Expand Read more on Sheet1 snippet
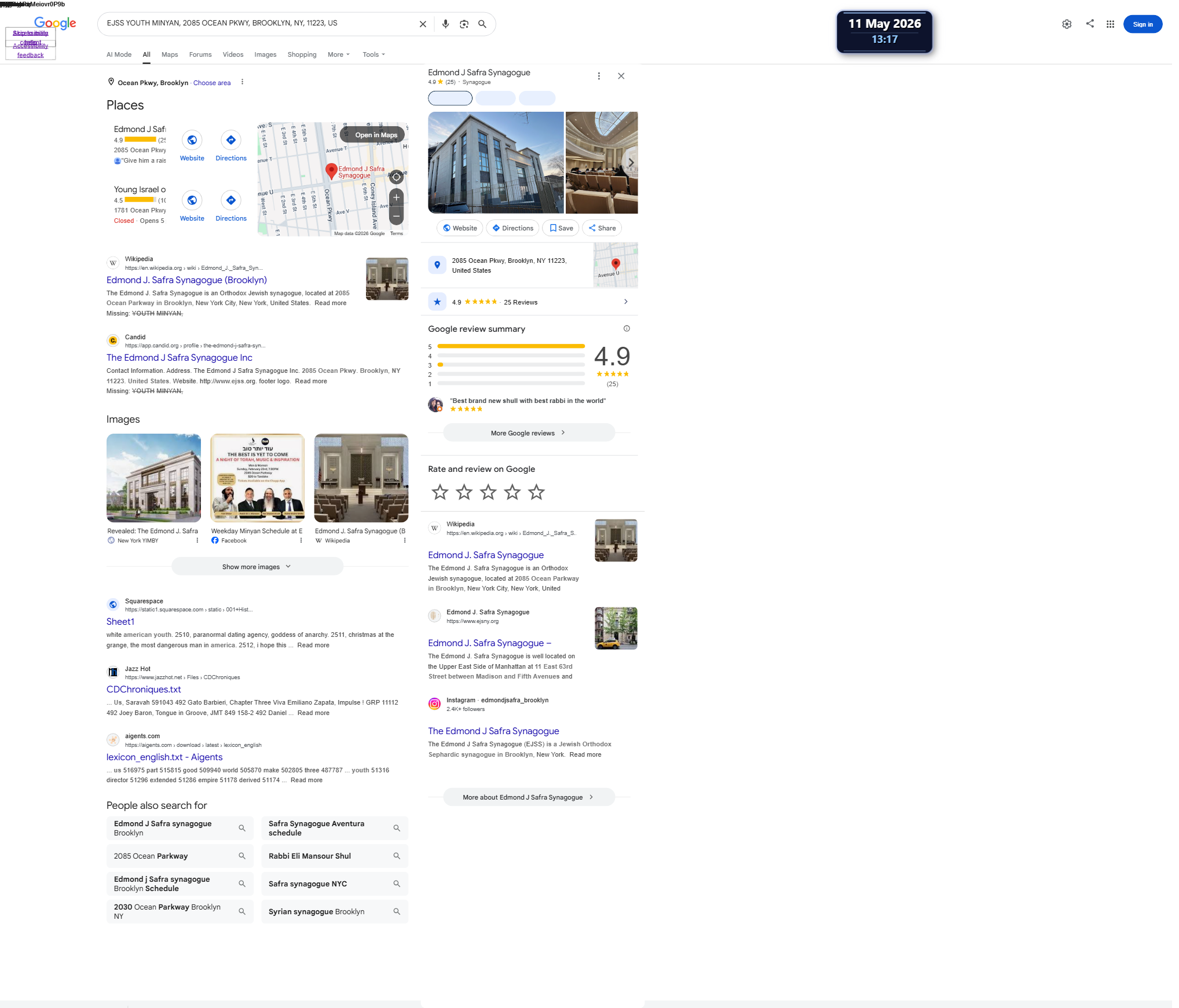 click(313, 645)
